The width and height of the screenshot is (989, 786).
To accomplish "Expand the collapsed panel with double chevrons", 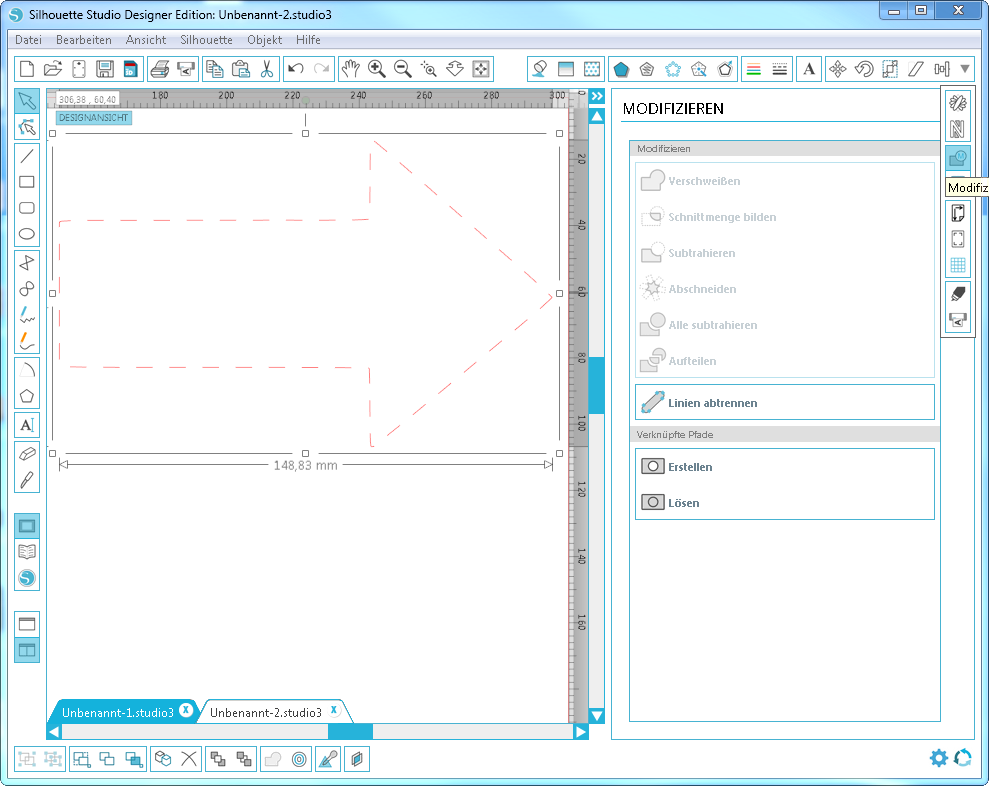I will (x=595, y=95).
